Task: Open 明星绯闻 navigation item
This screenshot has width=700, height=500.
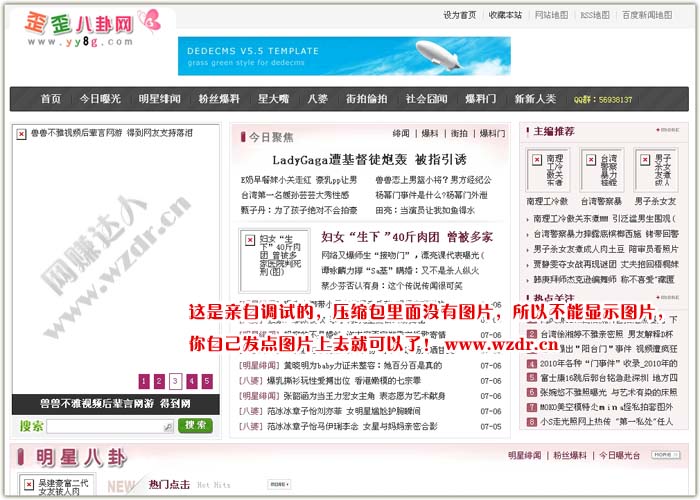Action: (159, 99)
